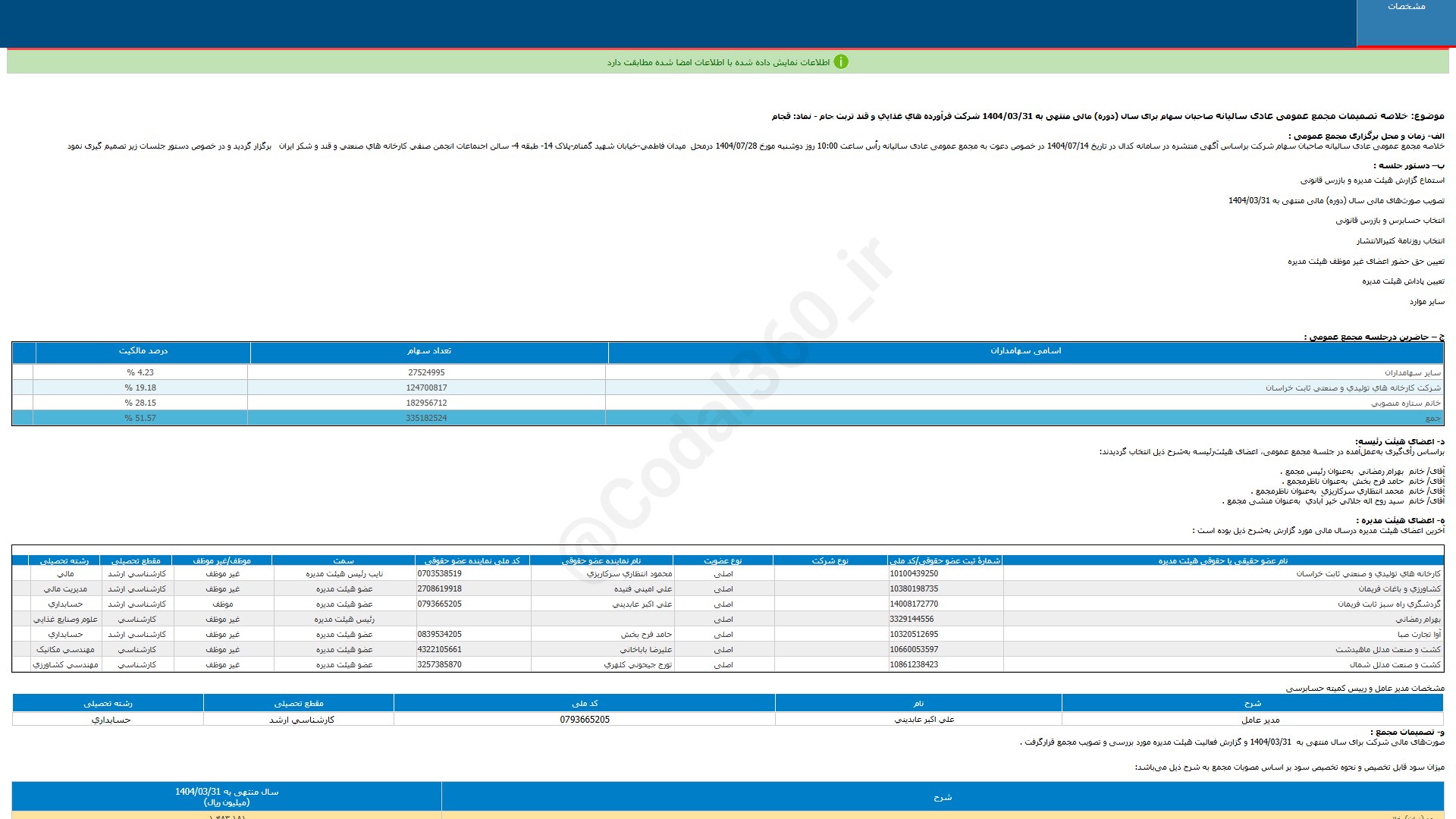Open the مشخصات tab

pos(1405,7)
